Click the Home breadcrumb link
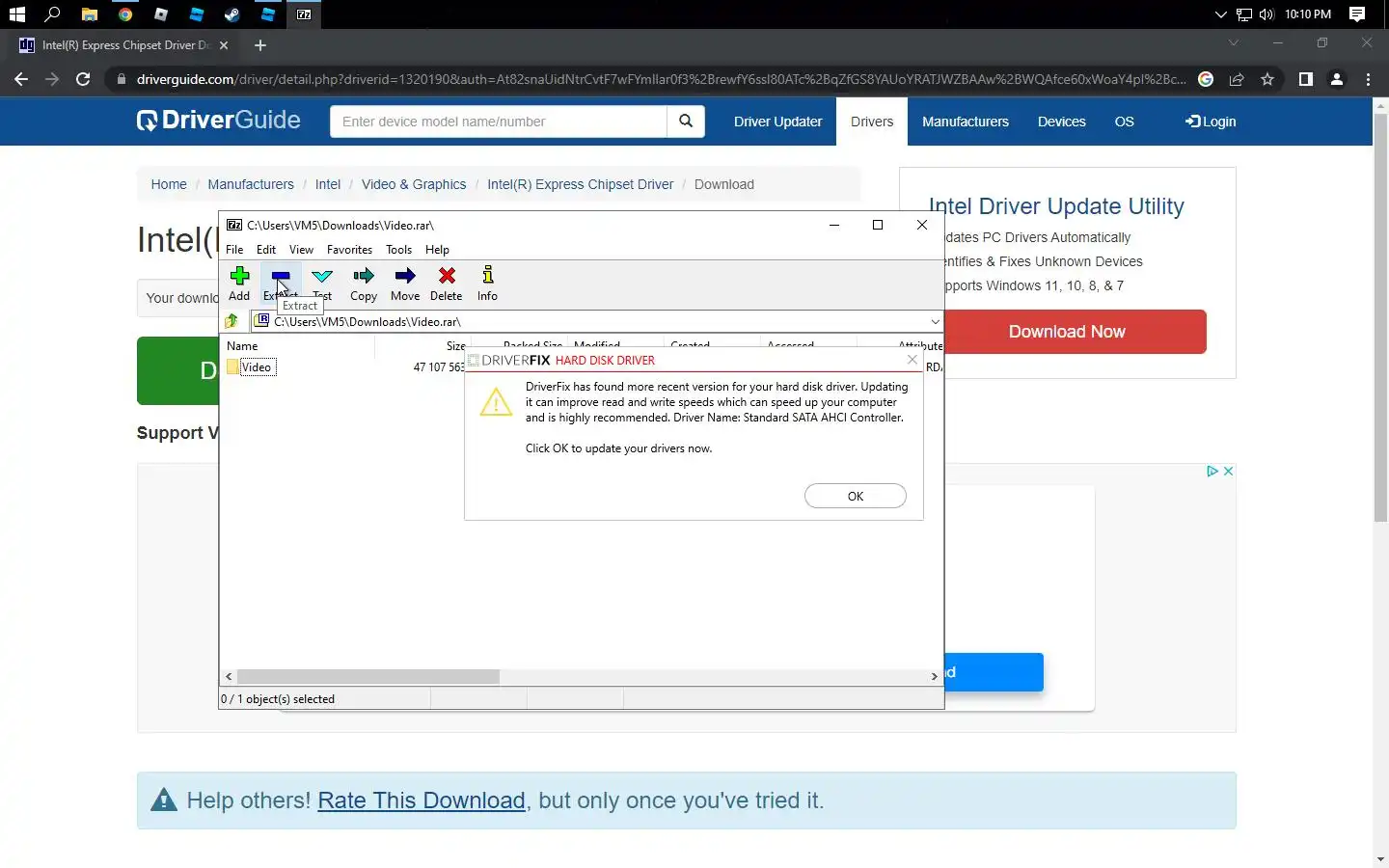The height and width of the screenshot is (868, 1389). pos(169,184)
